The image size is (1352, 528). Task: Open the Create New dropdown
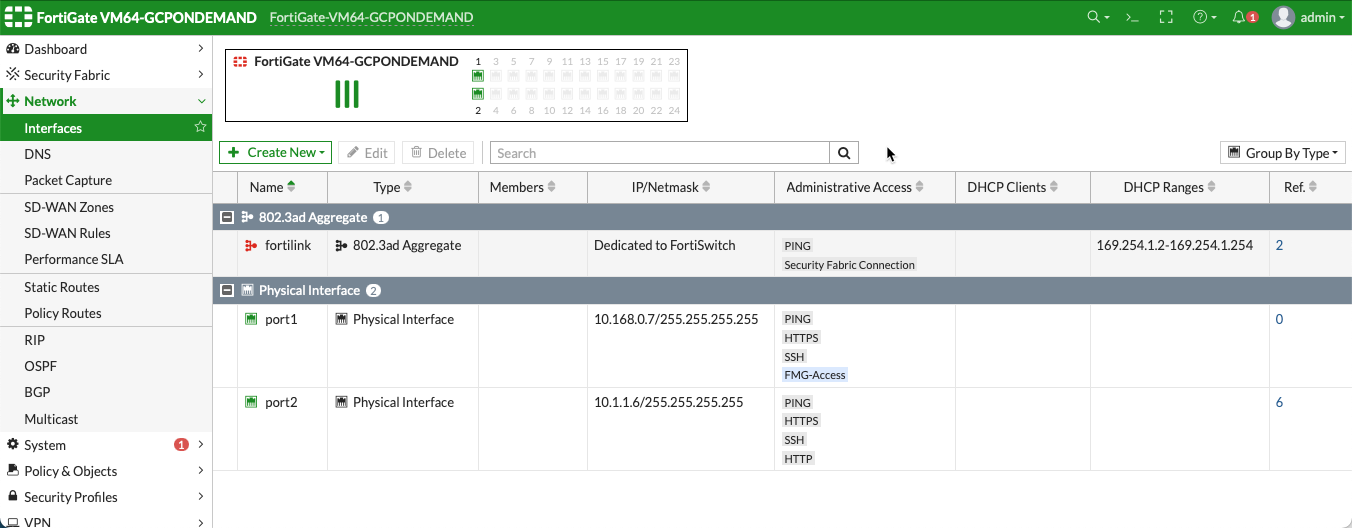click(x=276, y=153)
